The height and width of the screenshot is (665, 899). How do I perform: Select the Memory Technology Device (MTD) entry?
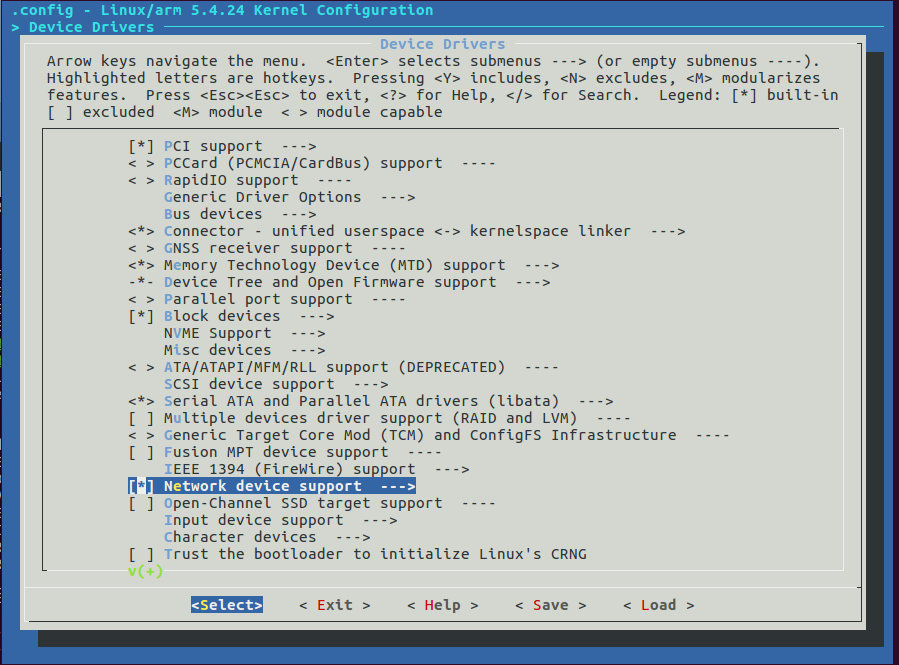(334, 265)
